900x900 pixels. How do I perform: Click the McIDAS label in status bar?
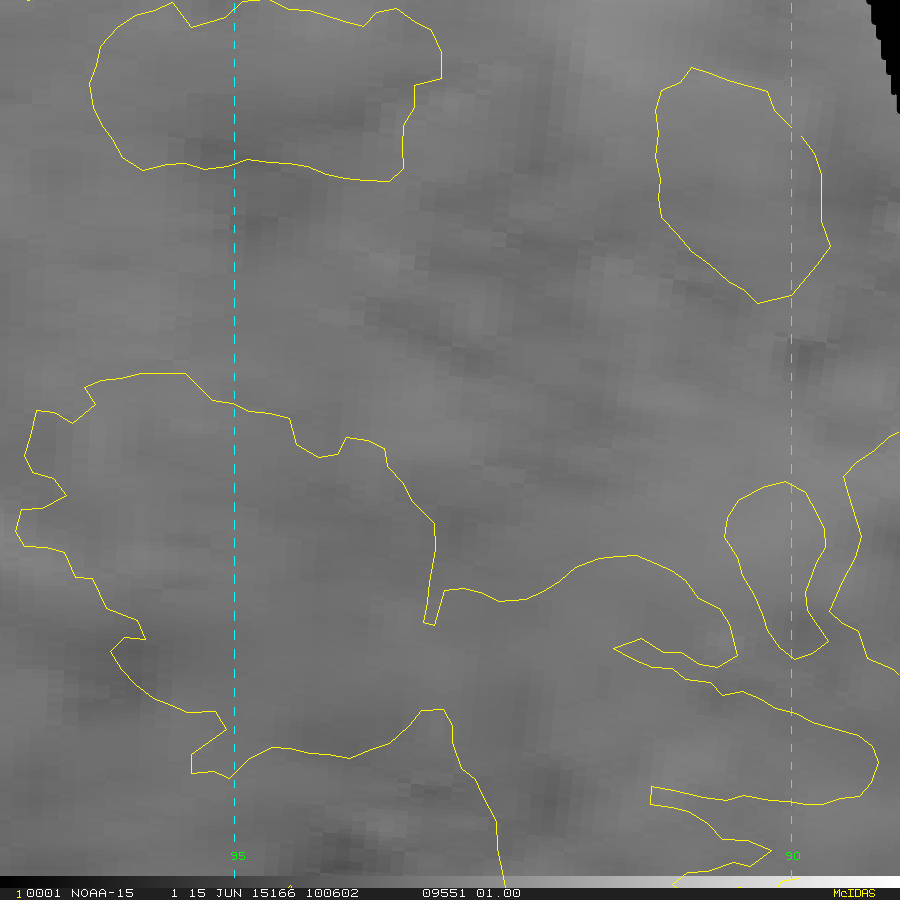[853, 893]
